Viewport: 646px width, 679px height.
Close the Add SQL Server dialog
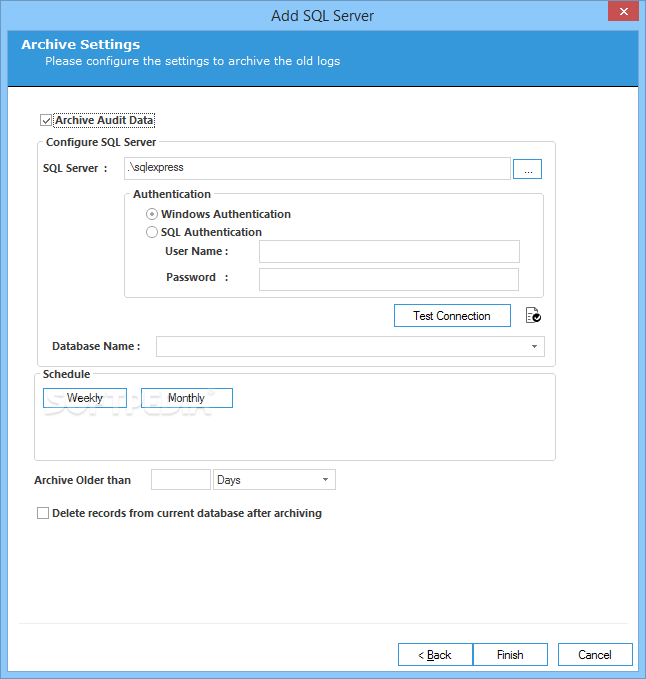623,11
